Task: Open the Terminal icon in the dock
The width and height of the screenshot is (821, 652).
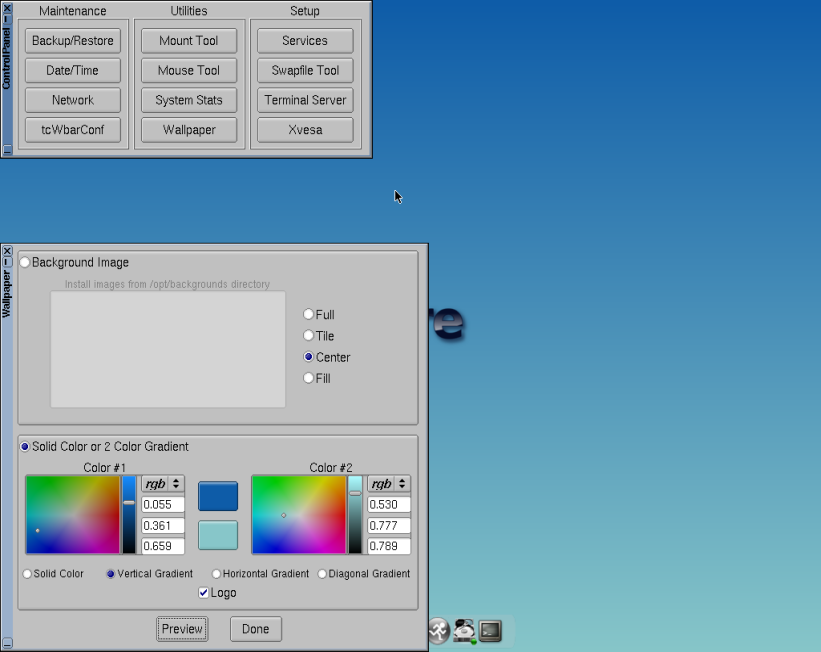Action: [490, 630]
